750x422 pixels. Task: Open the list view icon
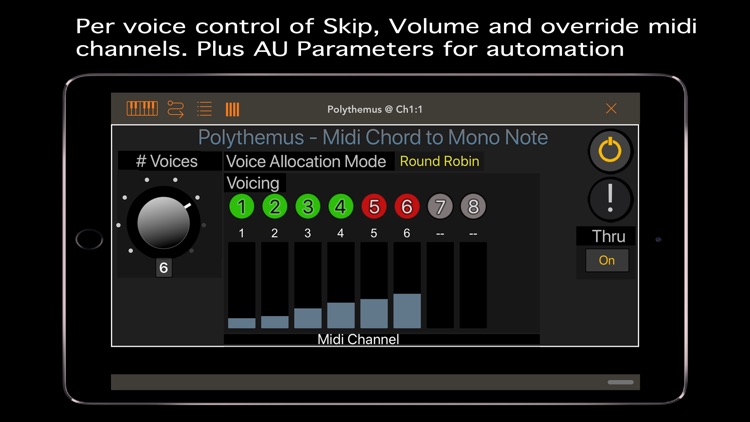(x=204, y=109)
